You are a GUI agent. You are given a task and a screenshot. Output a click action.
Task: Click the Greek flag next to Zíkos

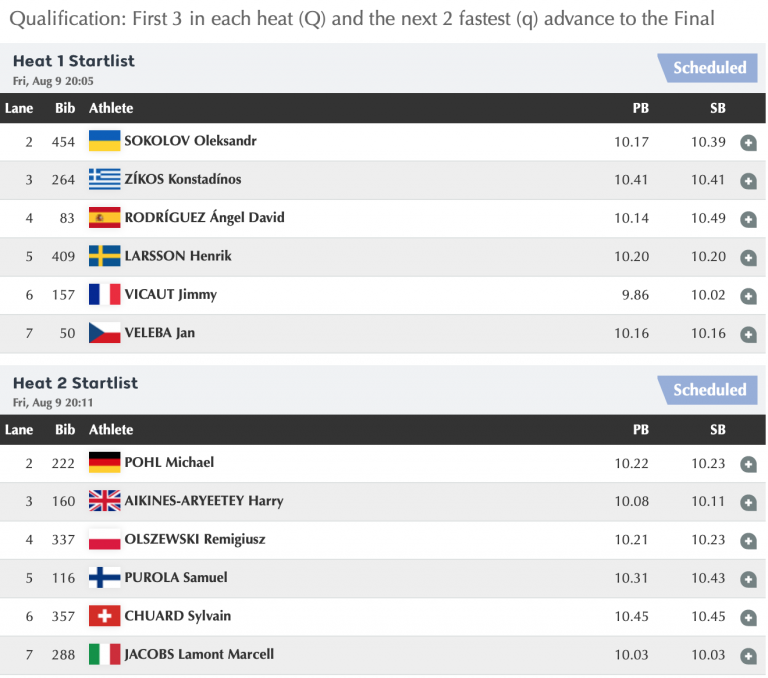pos(104,179)
